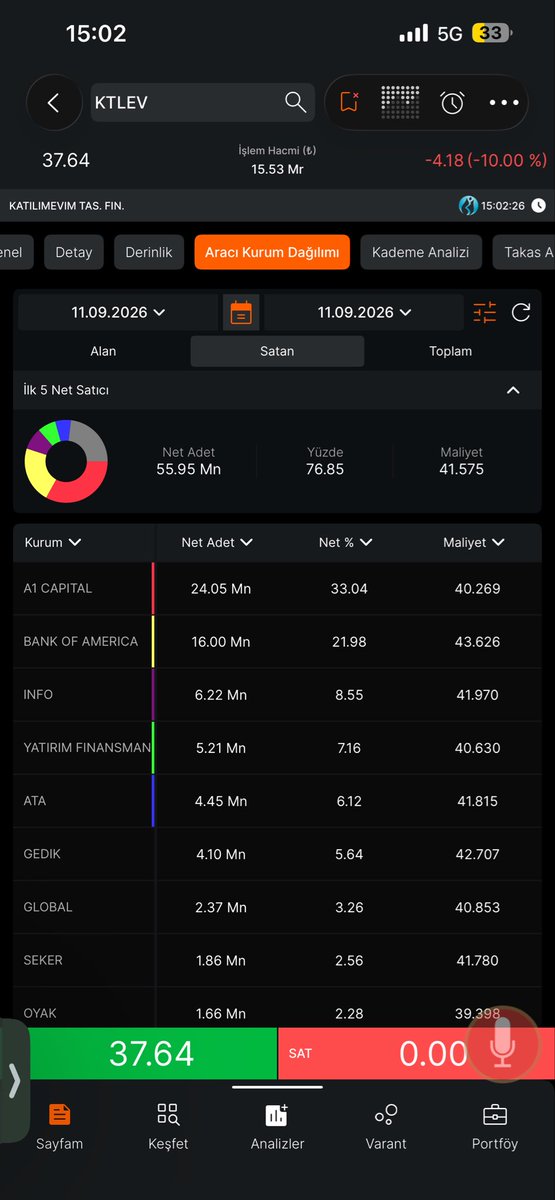Sort by the Maliyet column
The width and height of the screenshot is (555, 1200).
tap(474, 542)
